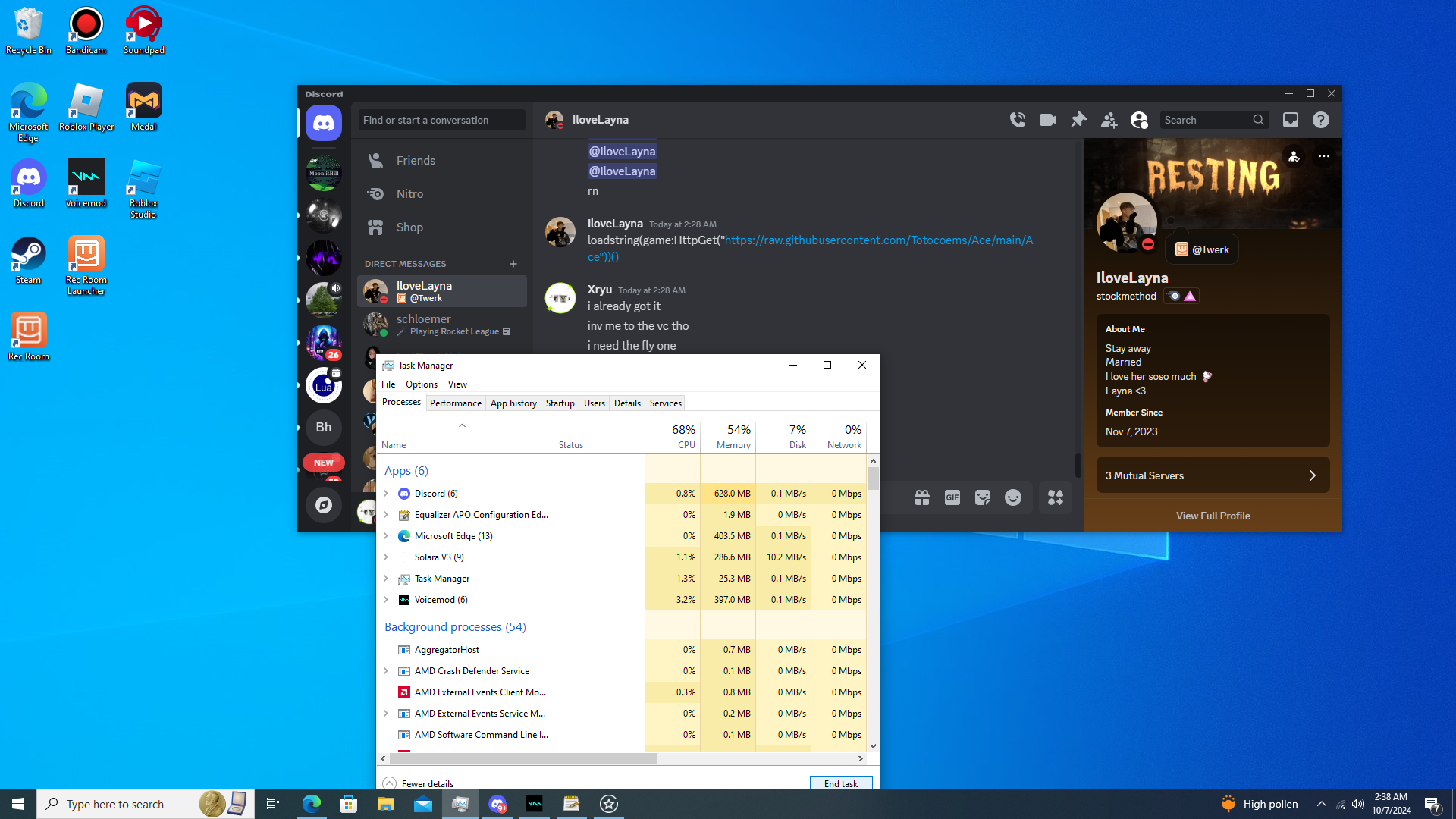Expand 3 Mutual Servers section

pyautogui.click(x=1213, y=475)
